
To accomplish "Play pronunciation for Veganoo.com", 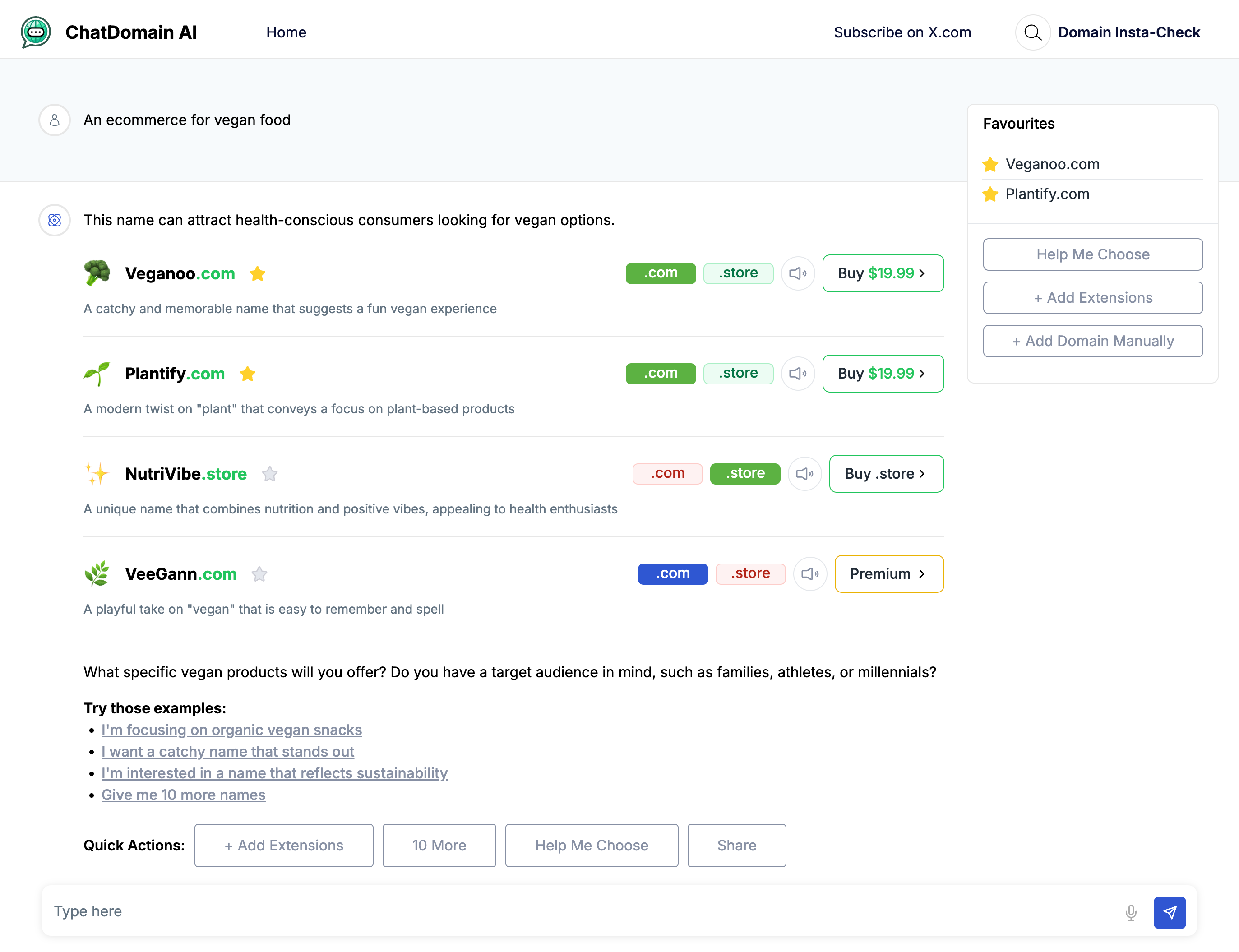I will point(797,273).
